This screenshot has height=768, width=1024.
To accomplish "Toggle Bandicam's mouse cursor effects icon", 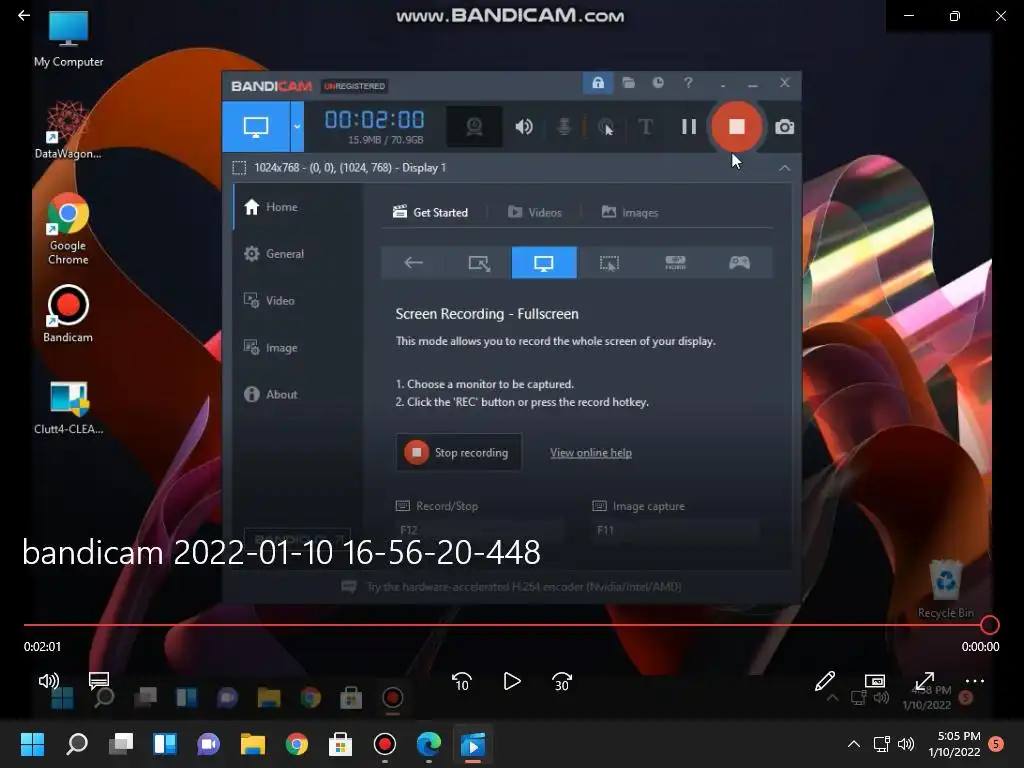I will tap(607, 127).
